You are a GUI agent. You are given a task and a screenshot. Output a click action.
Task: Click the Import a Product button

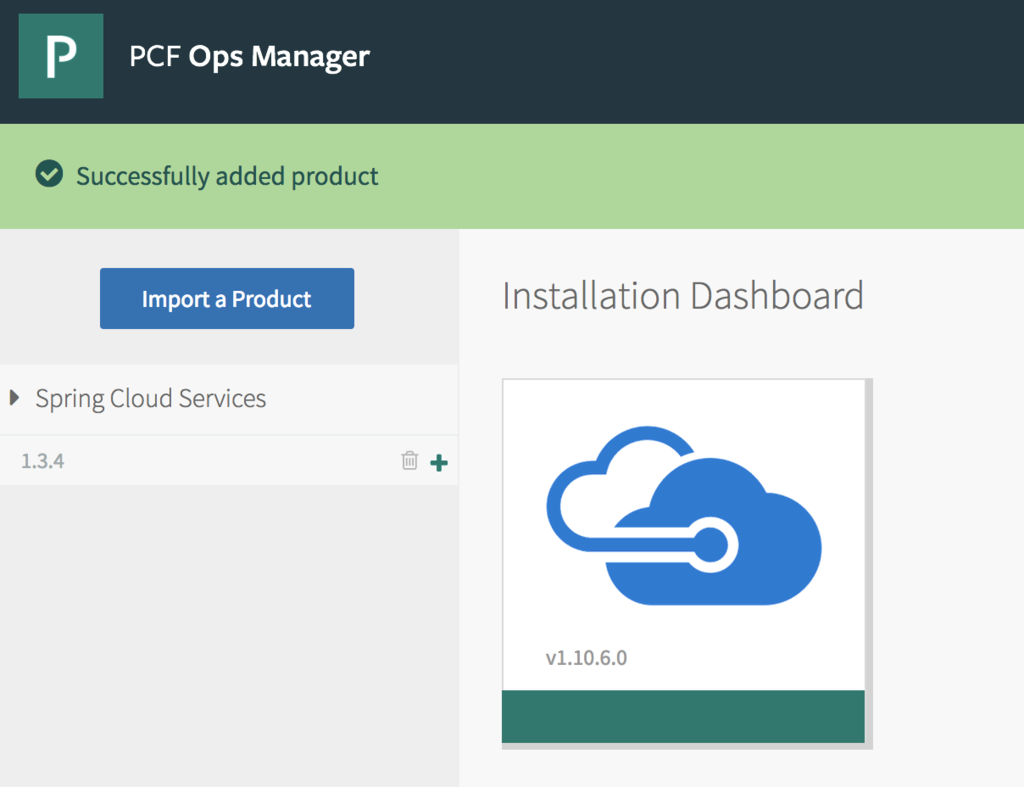[227, 298]
